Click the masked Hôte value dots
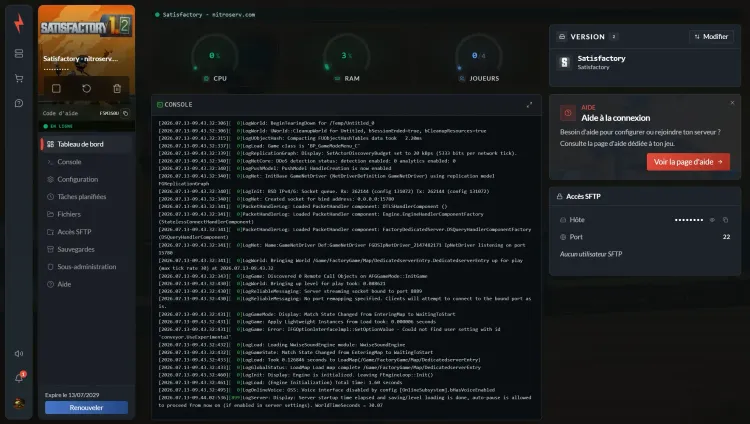Image resolution: width=750 pixels, height=424 pixels. tap(689, 220)
